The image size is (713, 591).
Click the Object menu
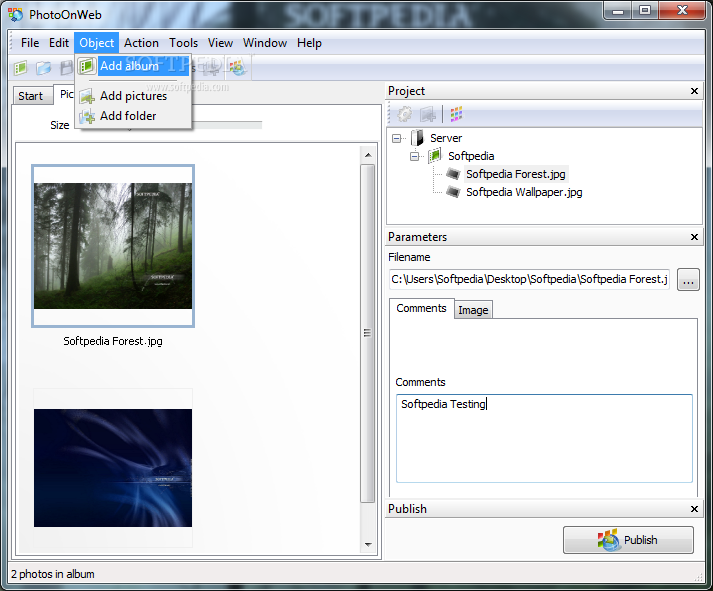pos(96,43)
